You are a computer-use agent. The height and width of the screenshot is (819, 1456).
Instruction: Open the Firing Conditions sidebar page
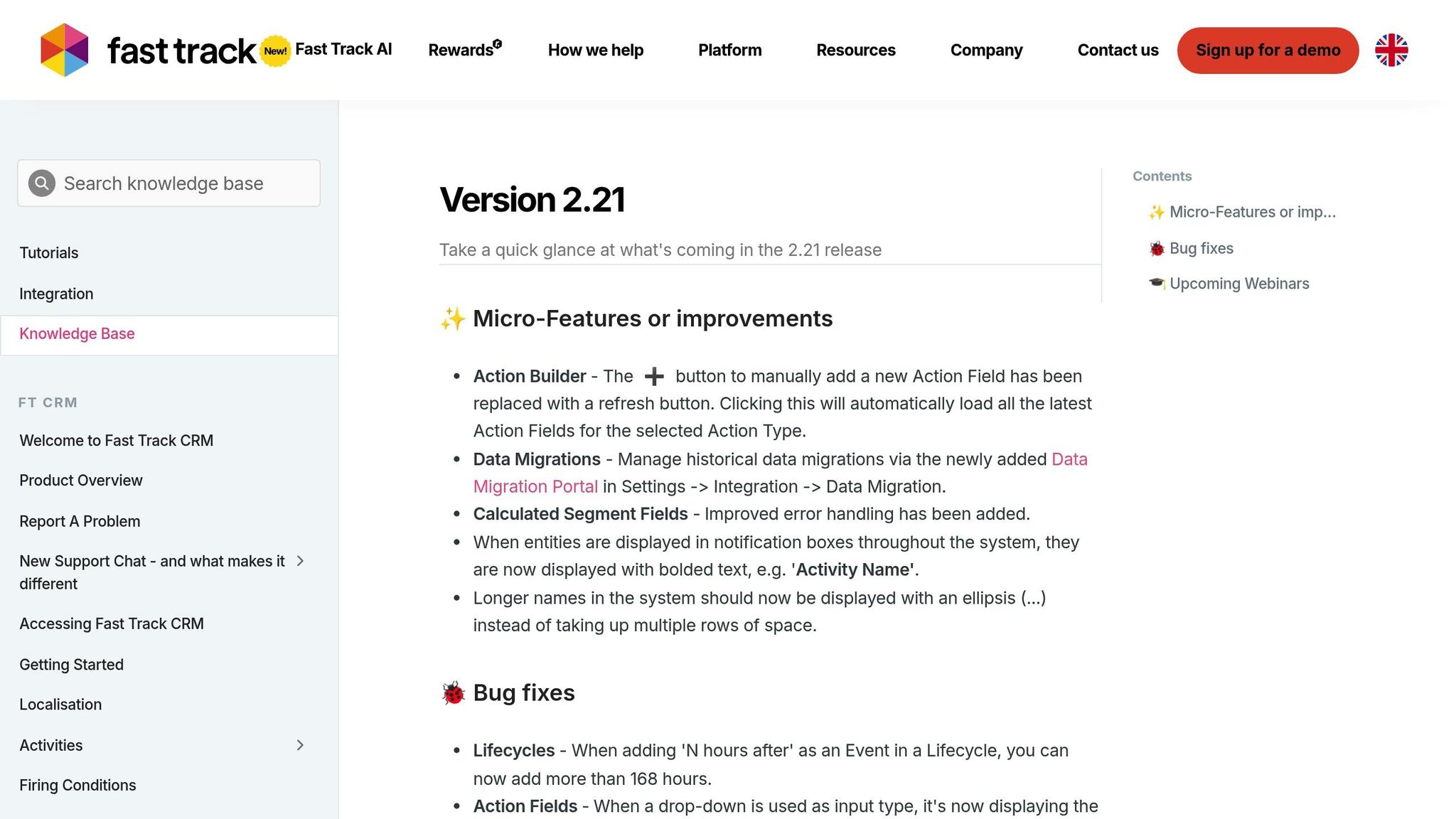click(77, 786)
